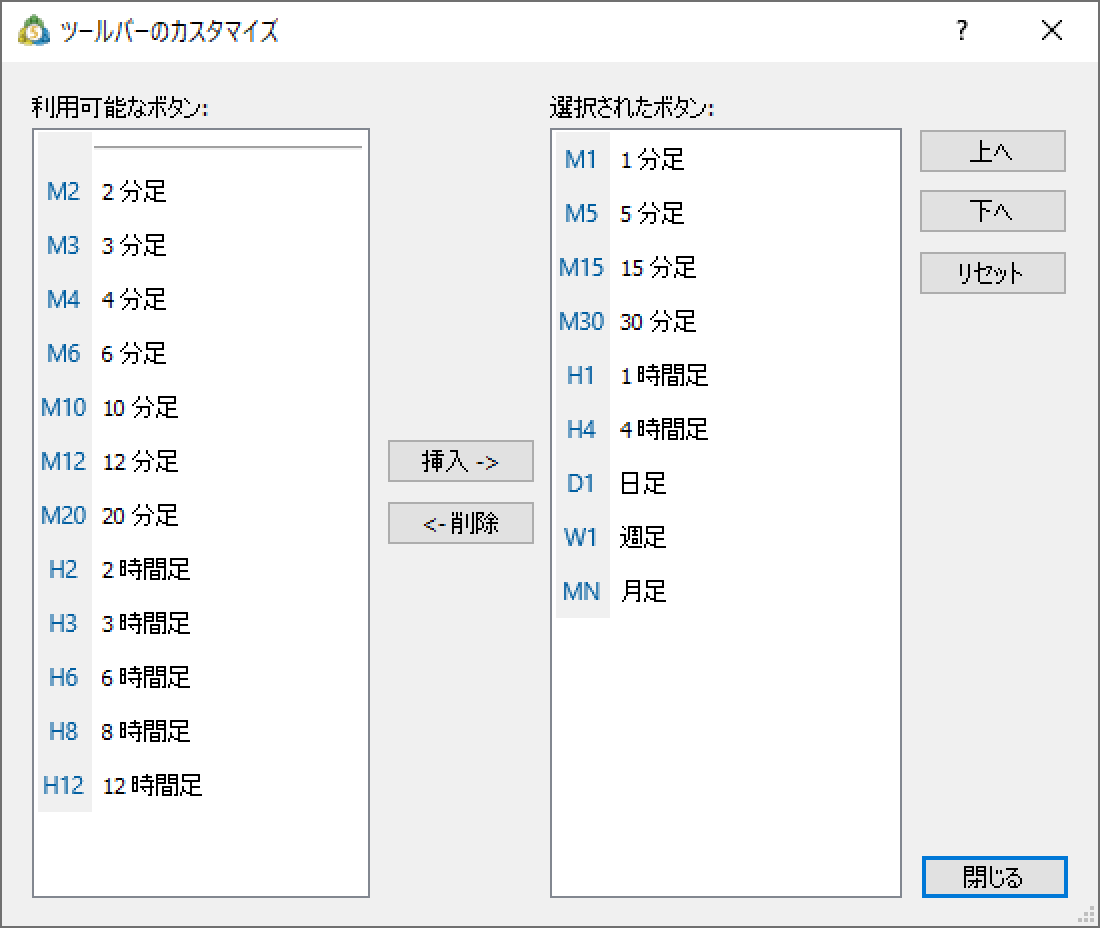Select the '30 分足' row text
Screen dimensions: 1100x928
click(658, 322)
